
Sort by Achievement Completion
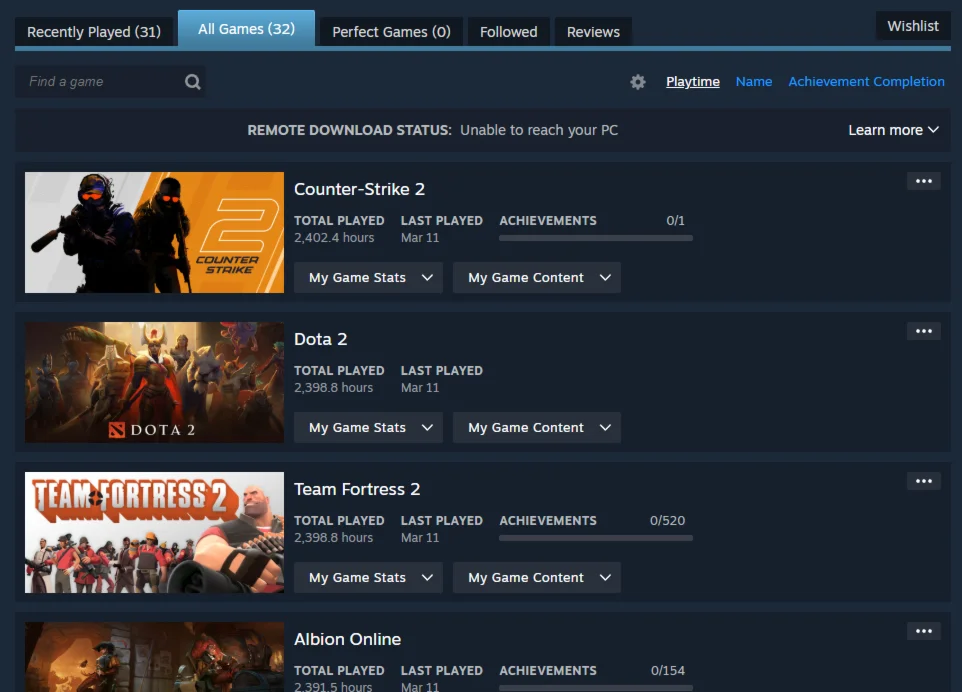click(866, 82)
